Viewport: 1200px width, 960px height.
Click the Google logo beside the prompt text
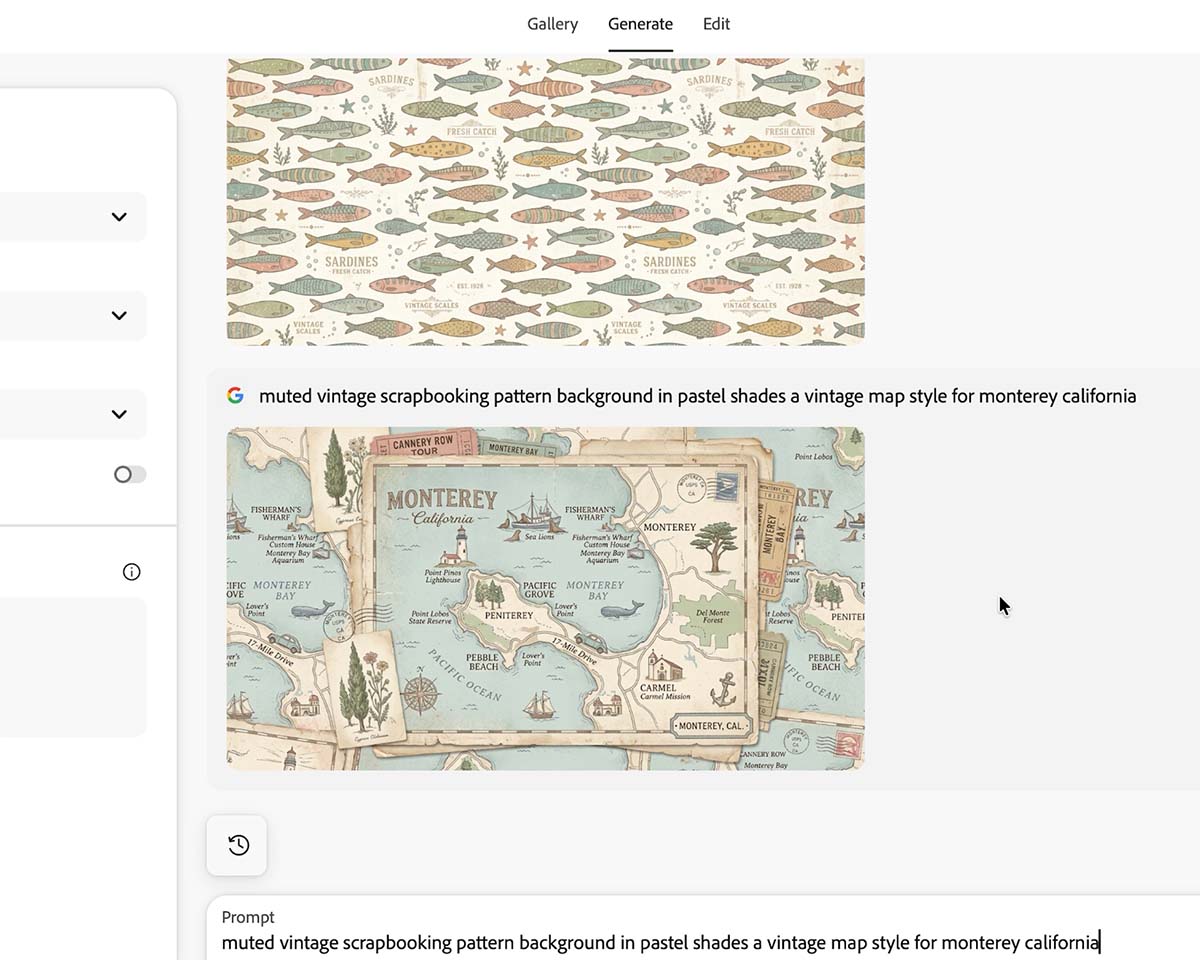[x=235, y=396]
